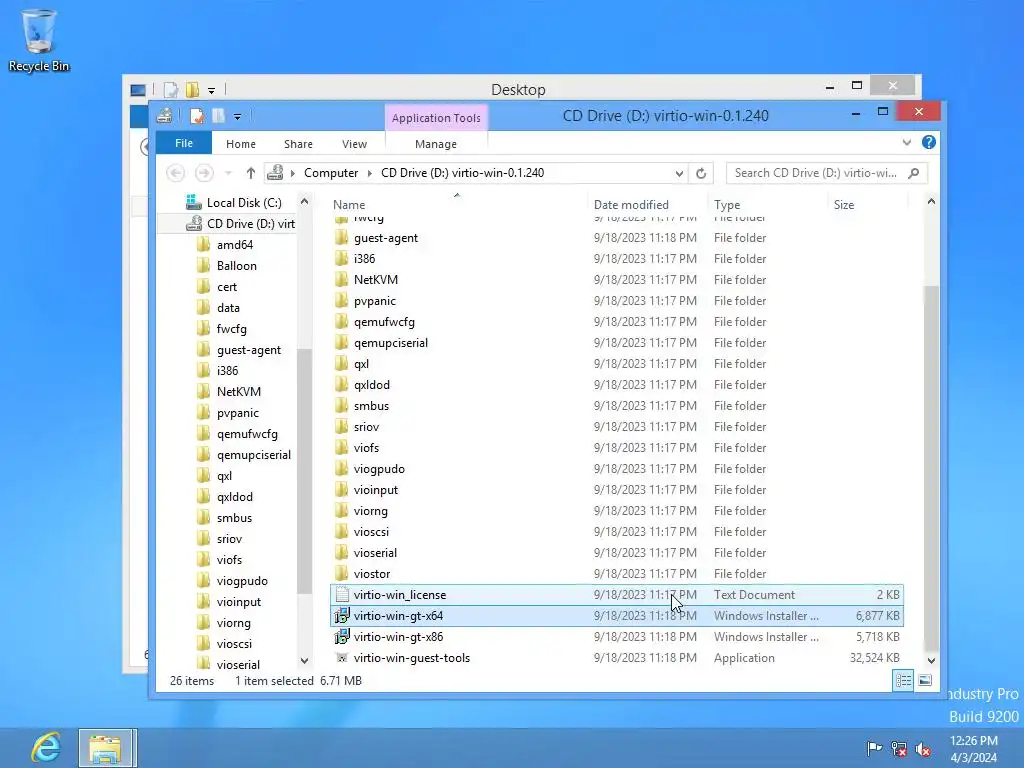
Task: Click the muted volume tray icon
Action: coord(923,749)
